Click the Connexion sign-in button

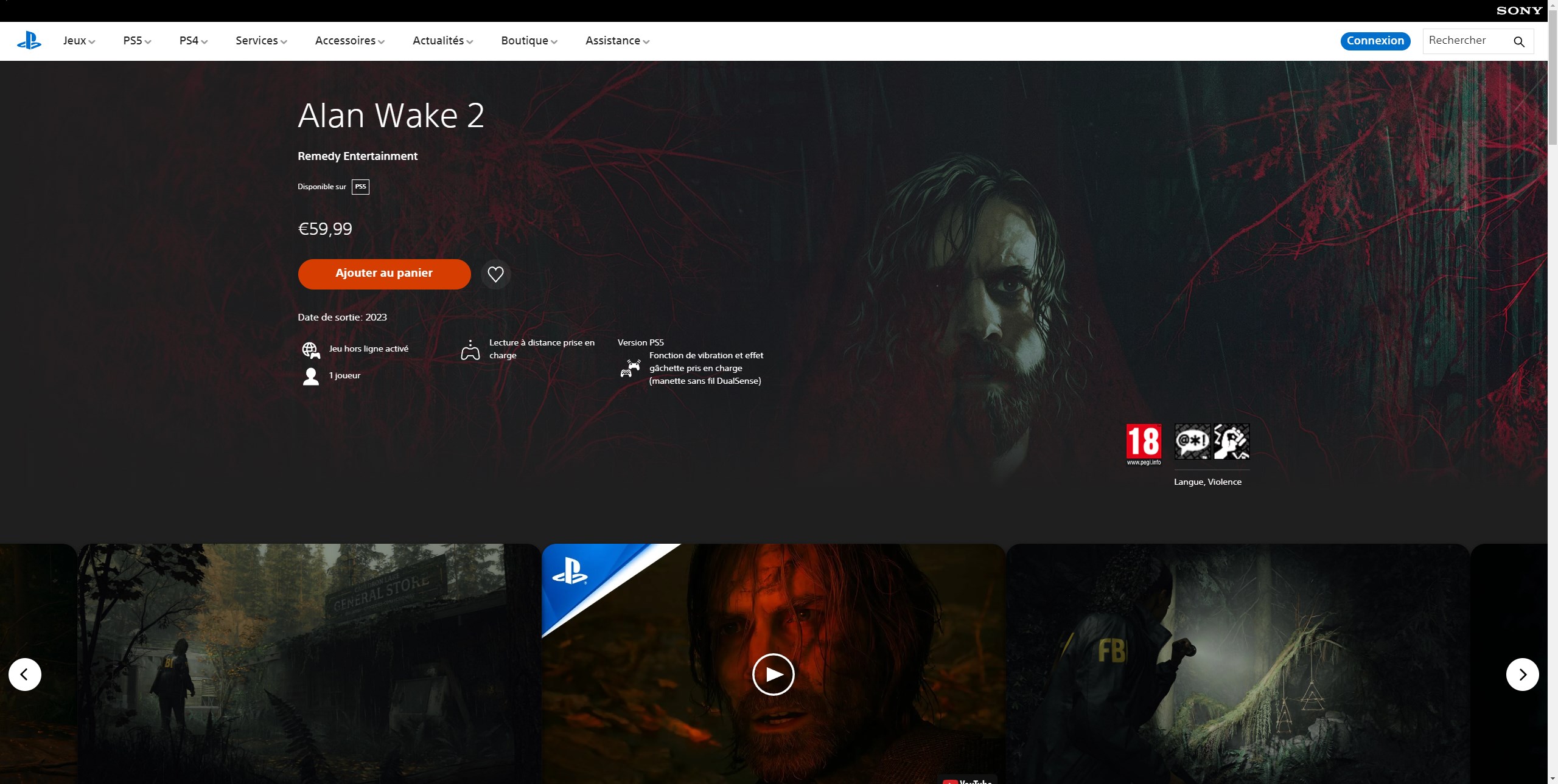coord(1375,41)
